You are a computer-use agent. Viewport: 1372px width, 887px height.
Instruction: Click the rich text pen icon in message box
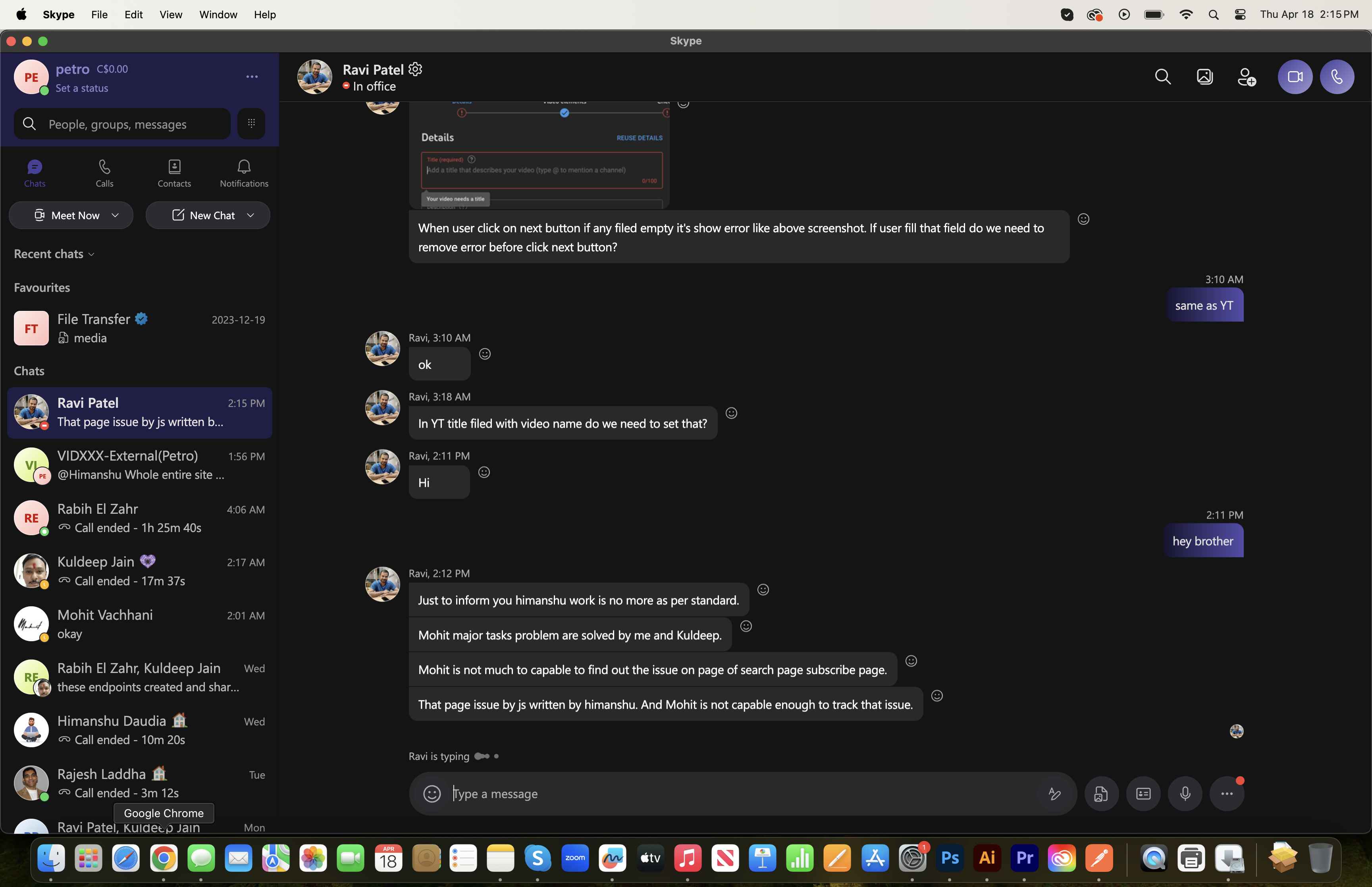click(x=1054, y=794)
